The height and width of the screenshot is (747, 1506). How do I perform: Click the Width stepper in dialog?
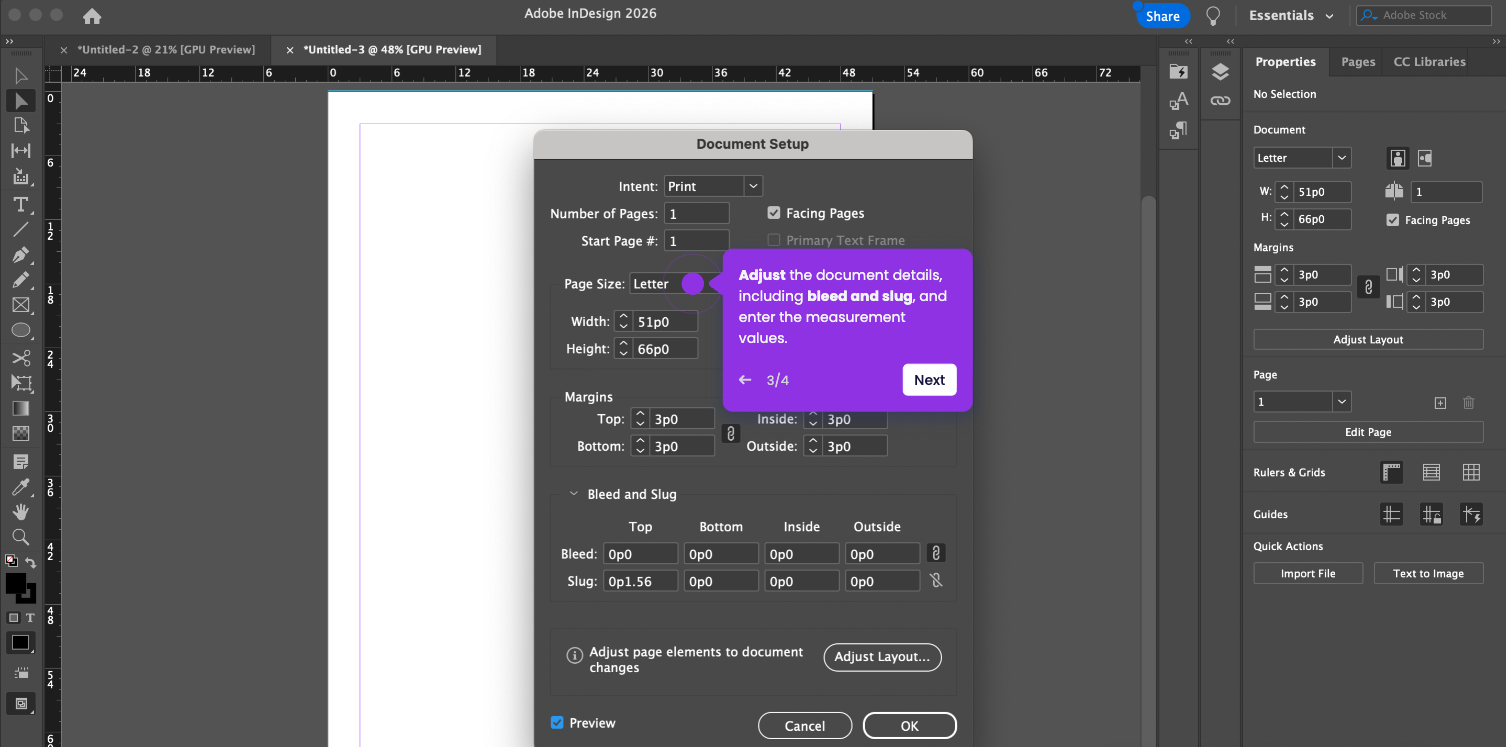623,322
